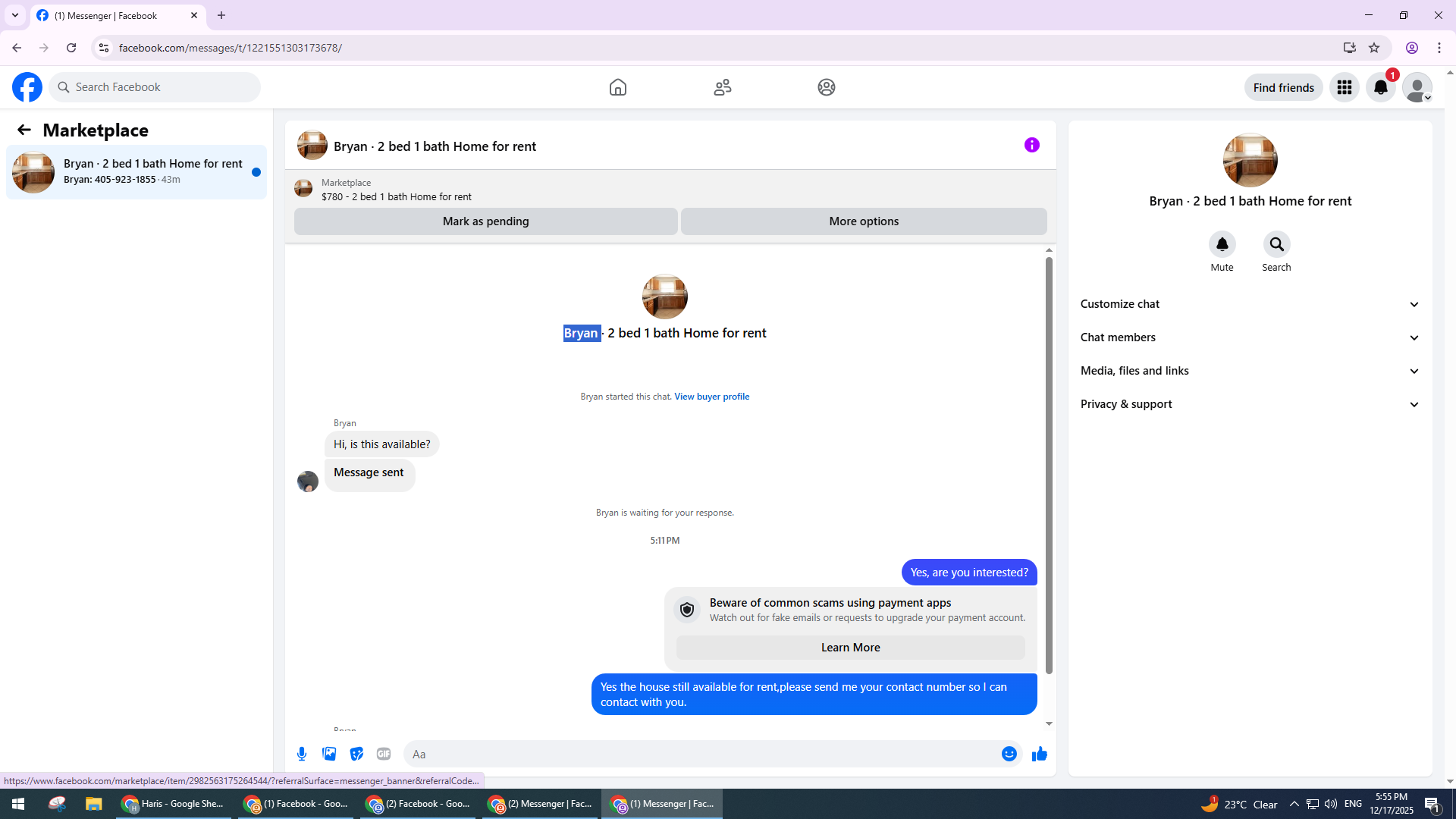1456x819 pixels.
Task: Toggle conversation information panel icon
Action: point(1031,145)
